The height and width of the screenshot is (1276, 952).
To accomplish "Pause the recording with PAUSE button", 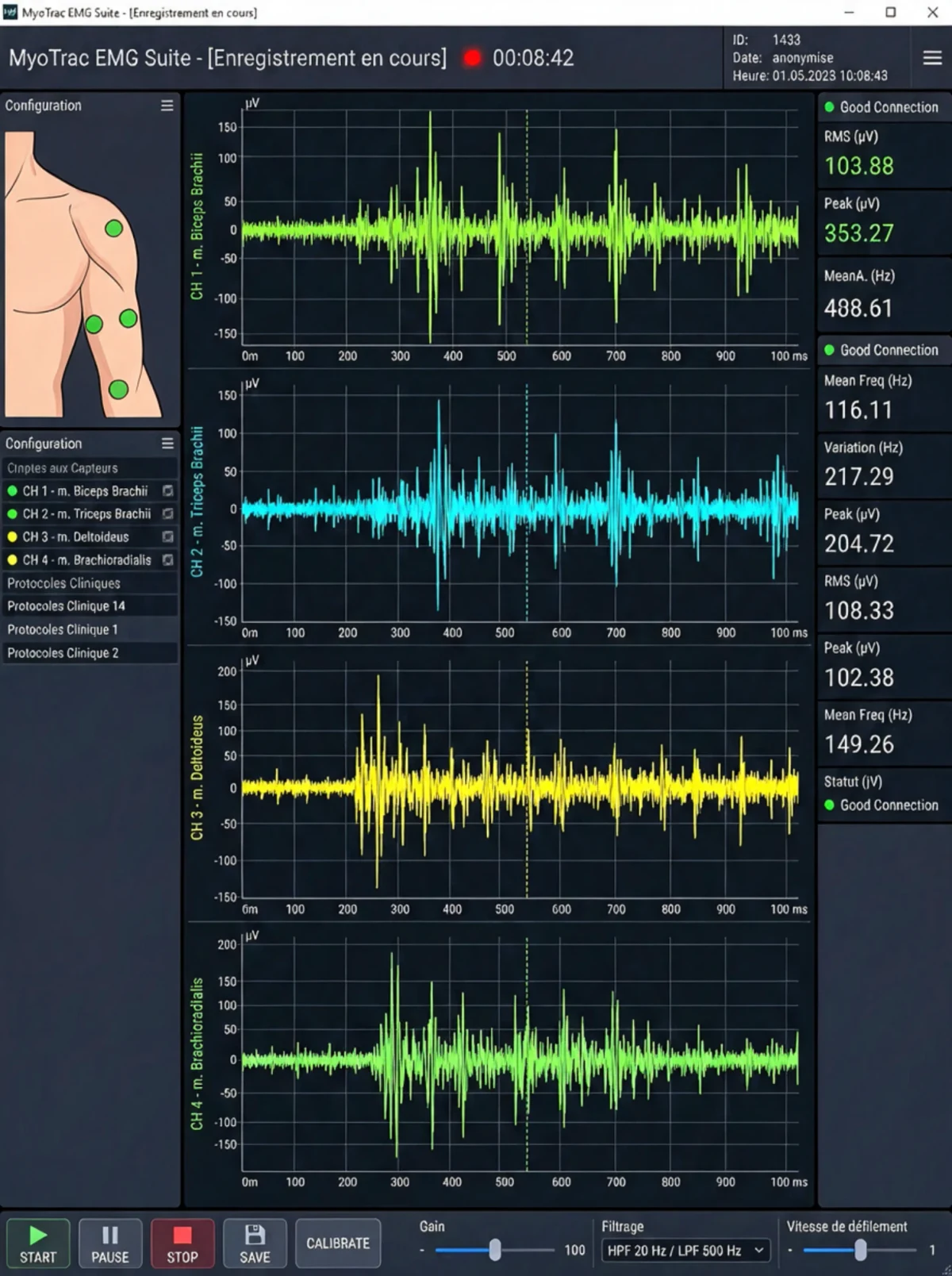I will pyautogui.click(x=110, y=1243).
